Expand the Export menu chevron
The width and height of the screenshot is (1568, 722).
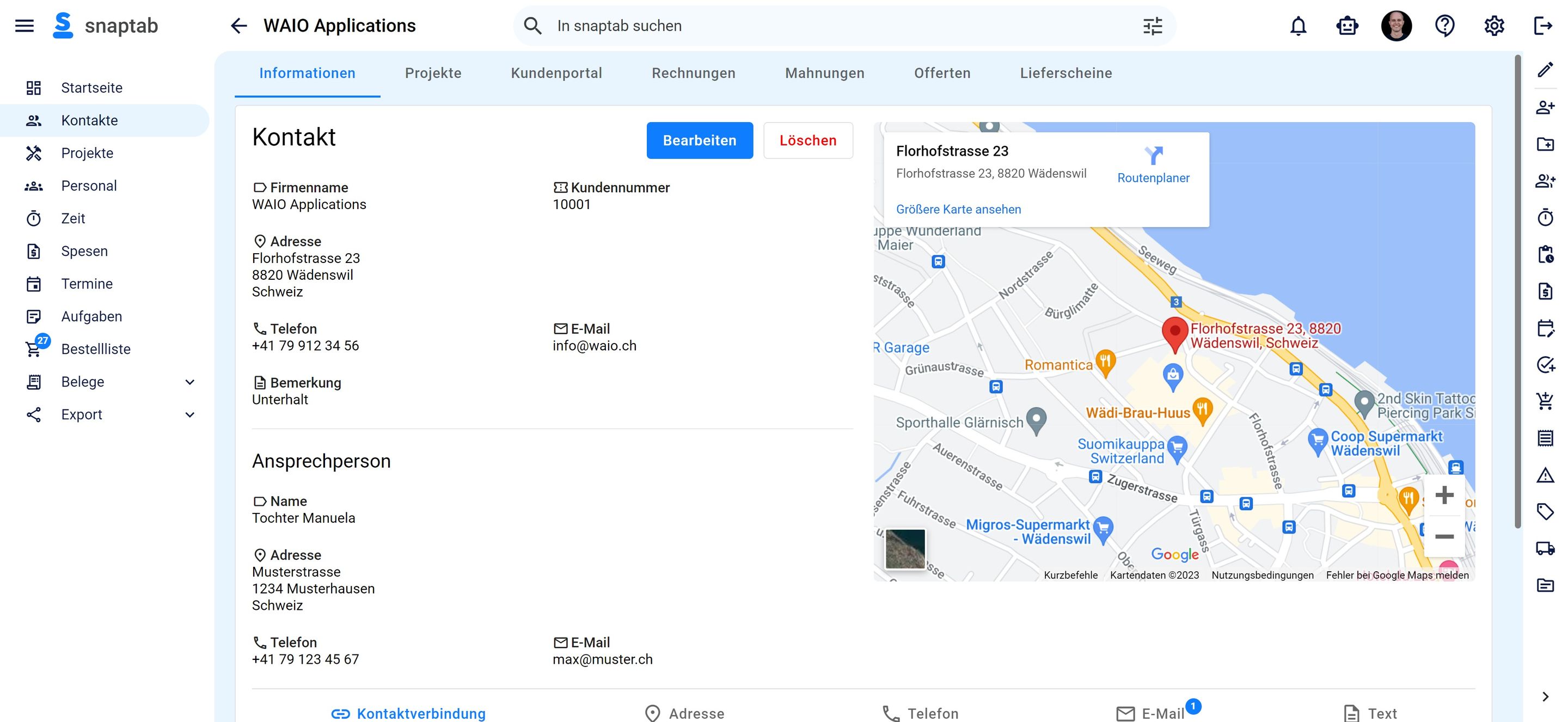(x=190, y=414)
